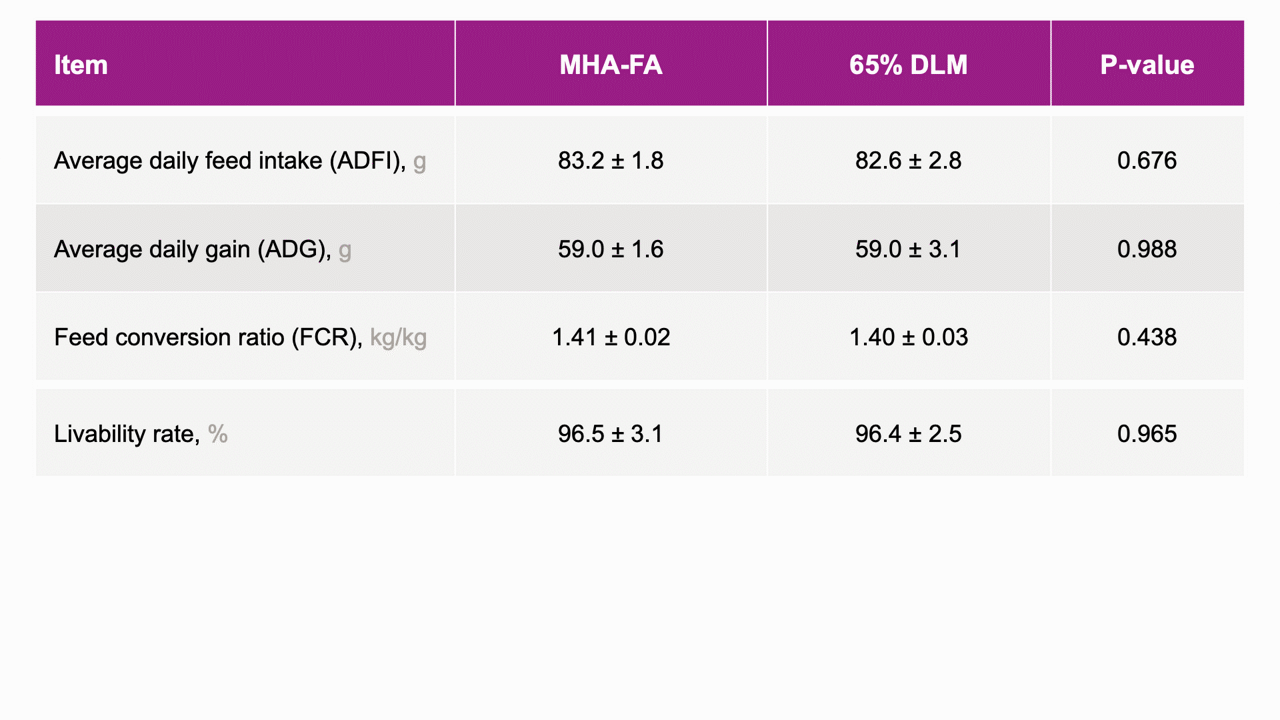The image size is (1280, 720).
Task: Select the 96.4 ± 2.5 cell
Action: [909, 433]
